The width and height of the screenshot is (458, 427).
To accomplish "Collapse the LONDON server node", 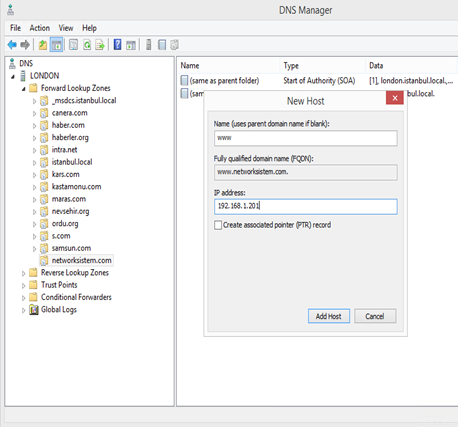I will (13, 77).
